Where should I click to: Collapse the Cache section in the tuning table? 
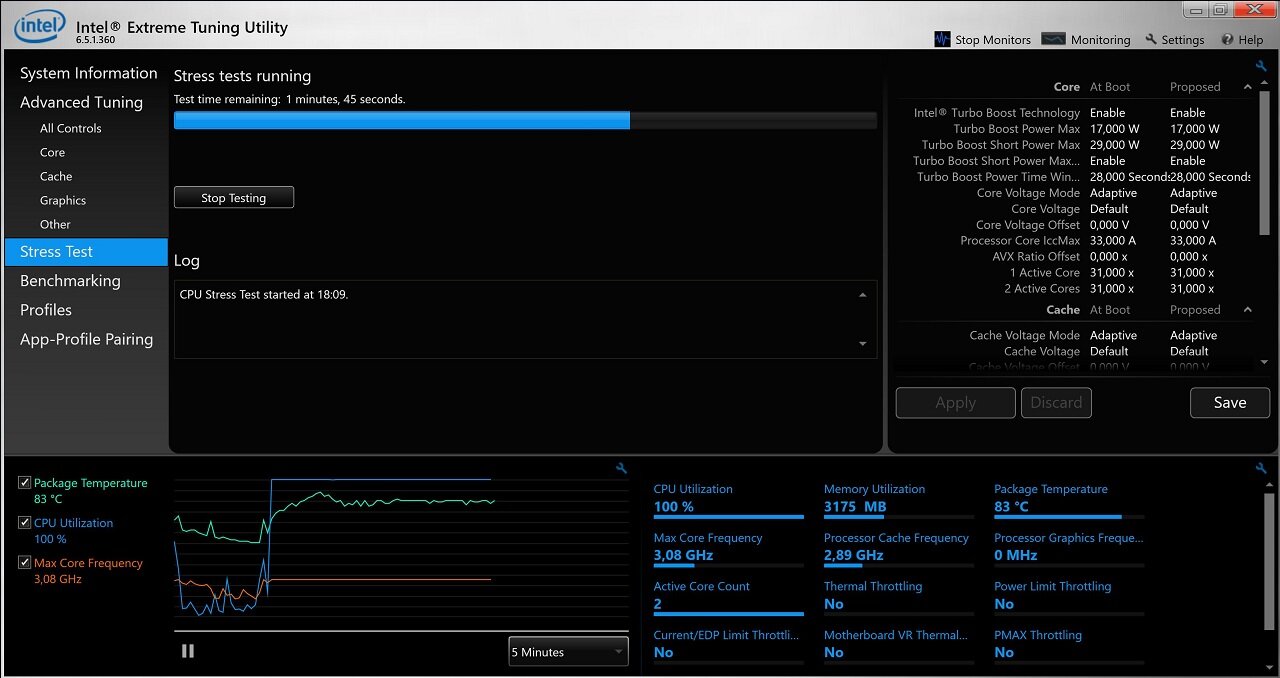[1247, 310]
